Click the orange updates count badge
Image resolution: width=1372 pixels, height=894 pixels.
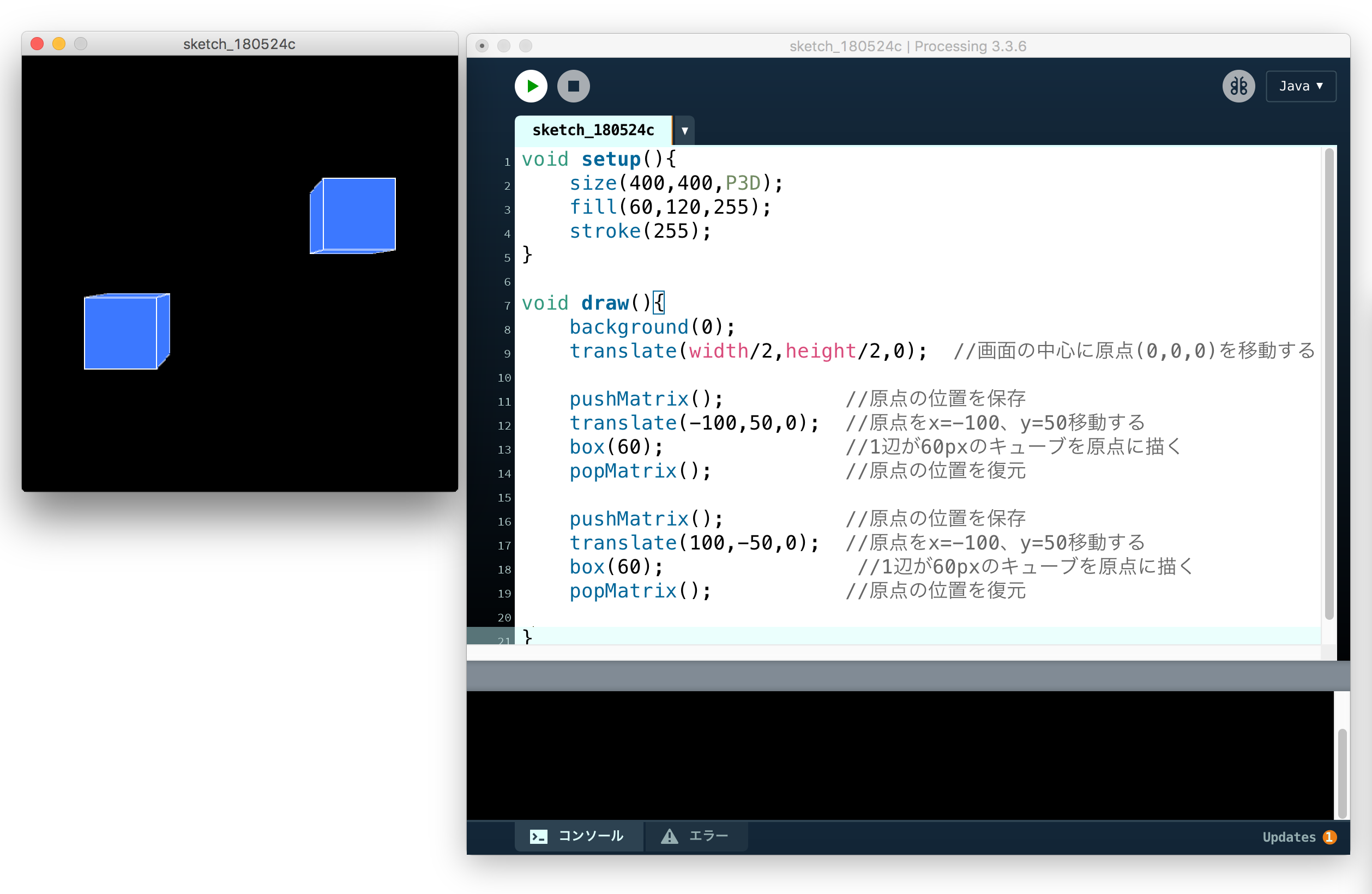tap(1330, 837)
